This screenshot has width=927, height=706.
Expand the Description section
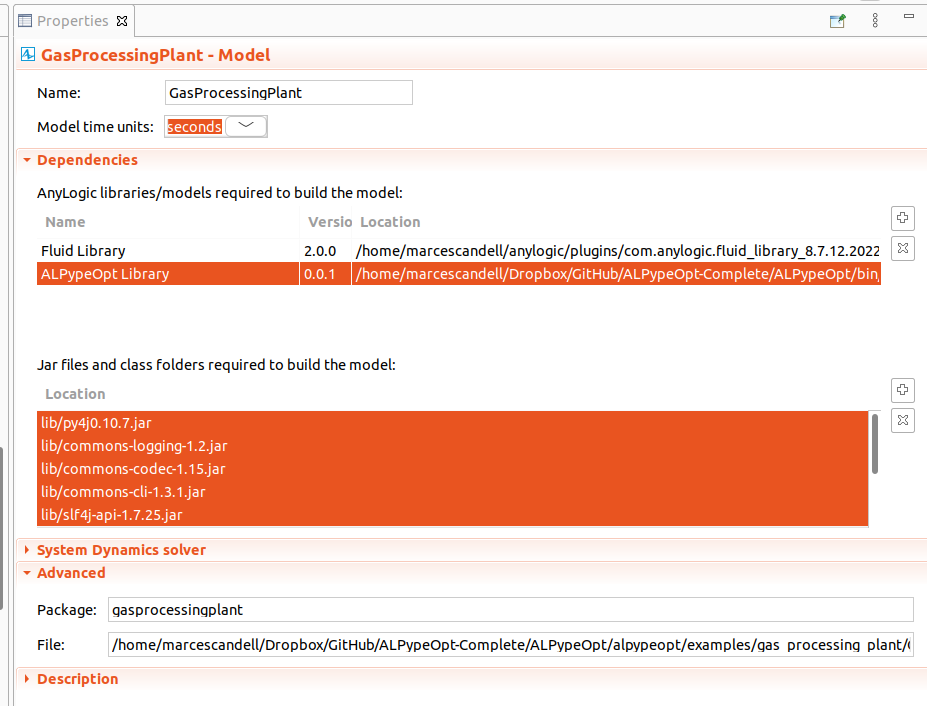point(27,679)
